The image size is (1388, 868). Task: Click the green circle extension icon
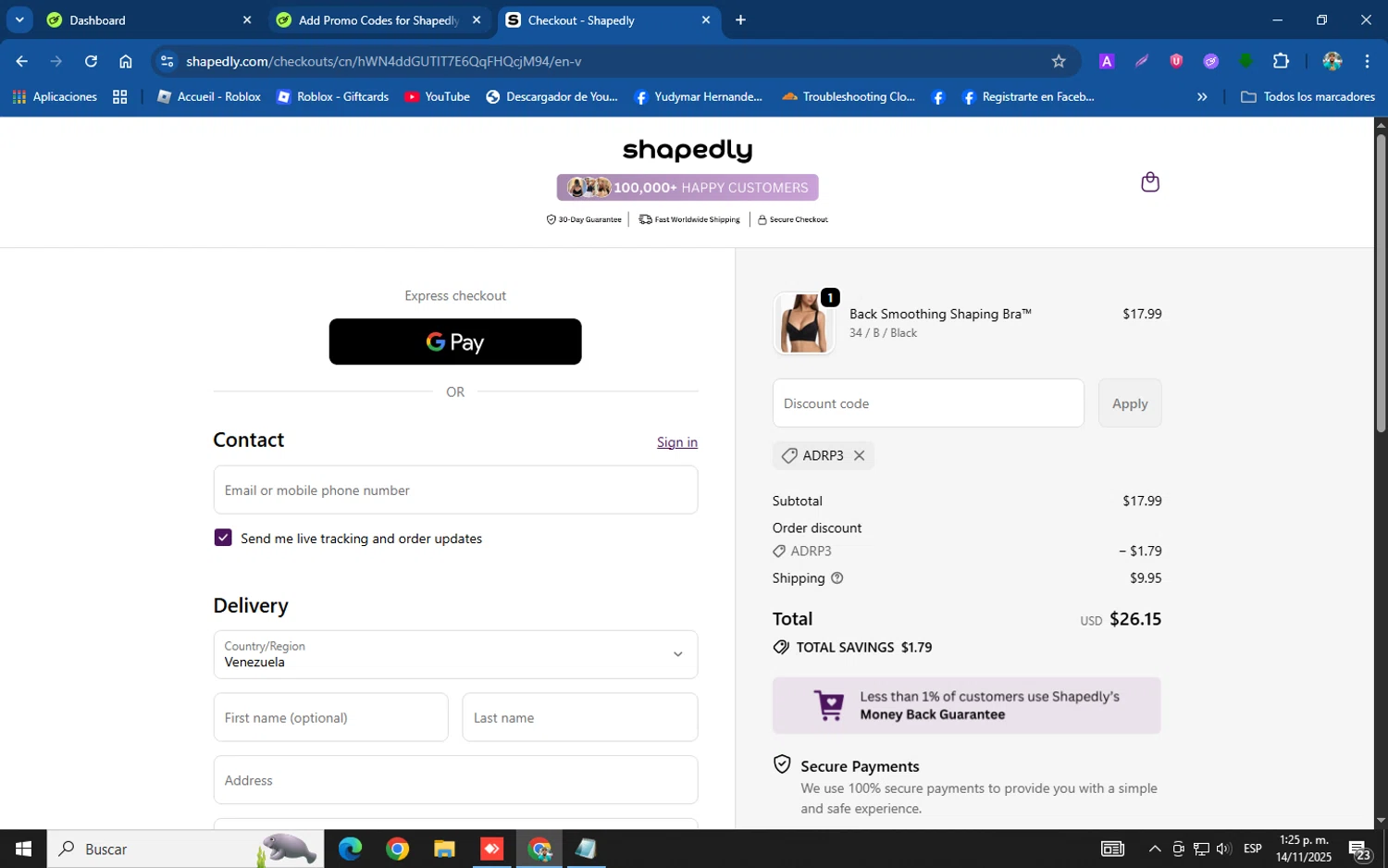point(1245,61)
